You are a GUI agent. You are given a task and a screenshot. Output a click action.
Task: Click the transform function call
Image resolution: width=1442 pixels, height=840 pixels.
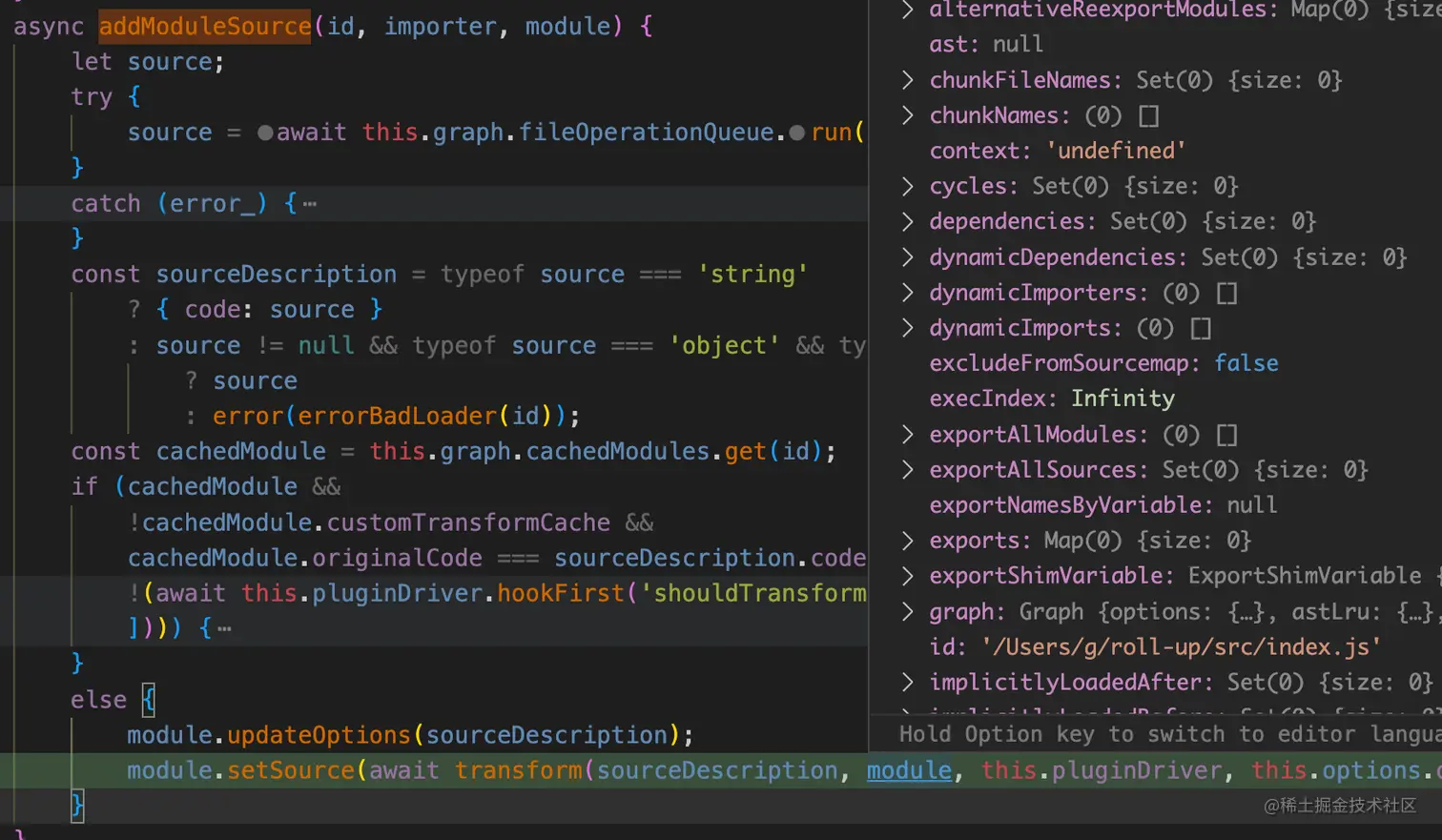[x=519, y=770]
